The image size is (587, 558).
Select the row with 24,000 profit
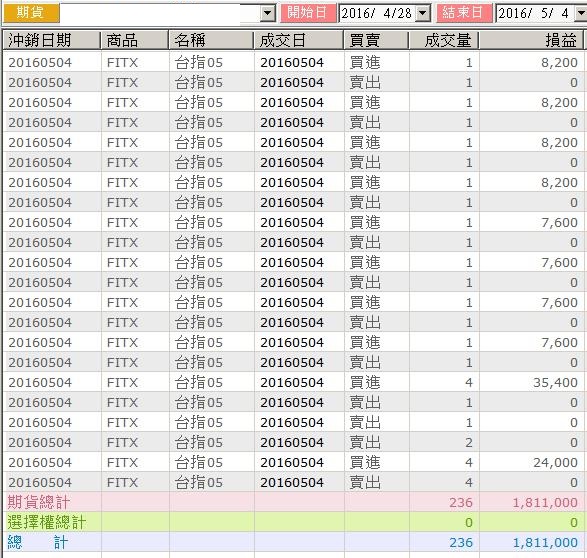tap(293, 462)
